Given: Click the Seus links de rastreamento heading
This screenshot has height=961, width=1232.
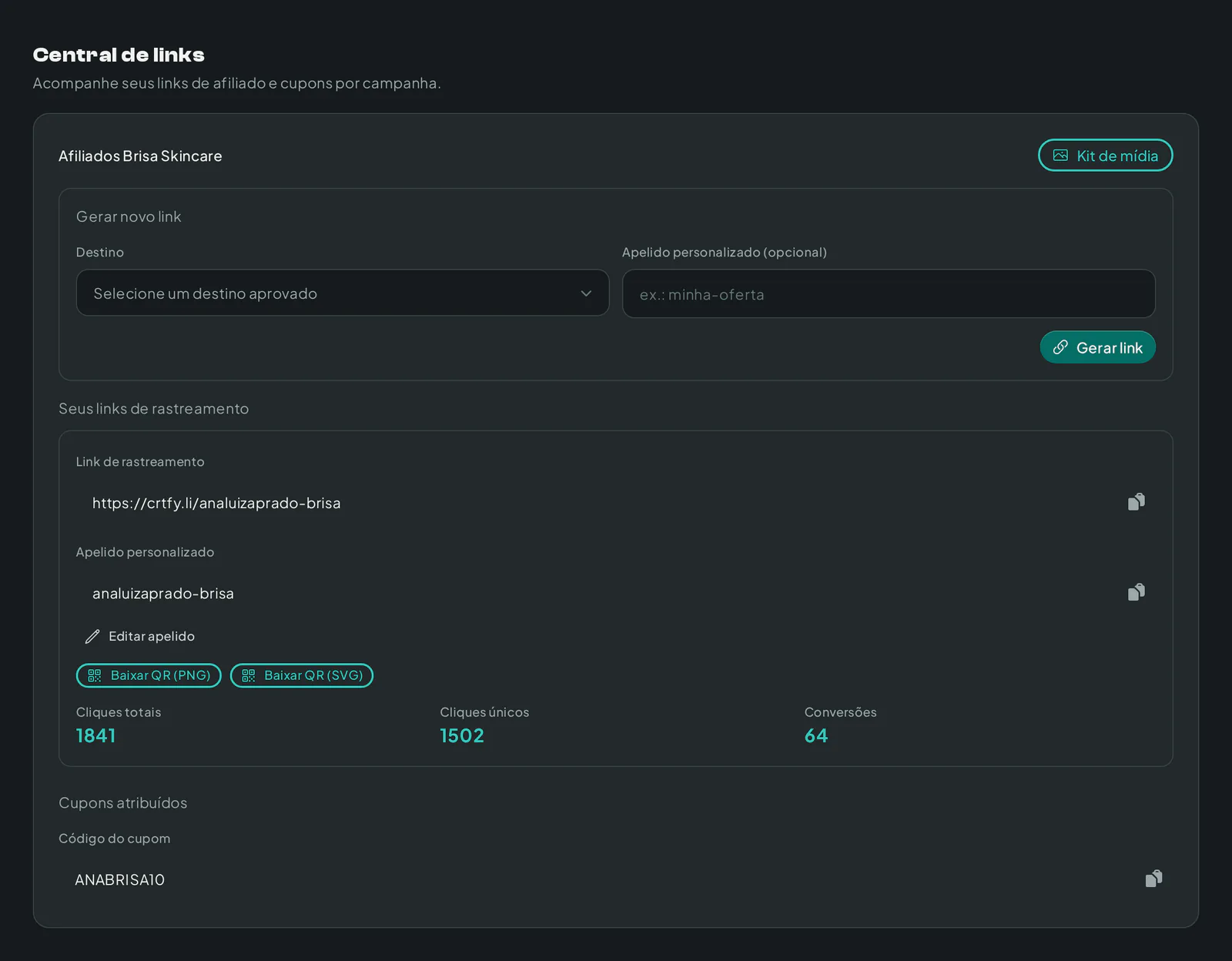Looking at the screenshot, I should (x=154, y=409).
